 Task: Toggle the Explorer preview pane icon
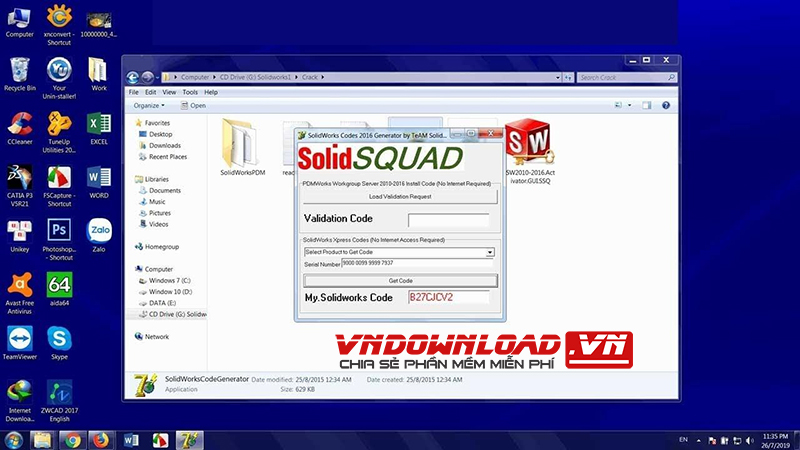click(x=646, y=105)
